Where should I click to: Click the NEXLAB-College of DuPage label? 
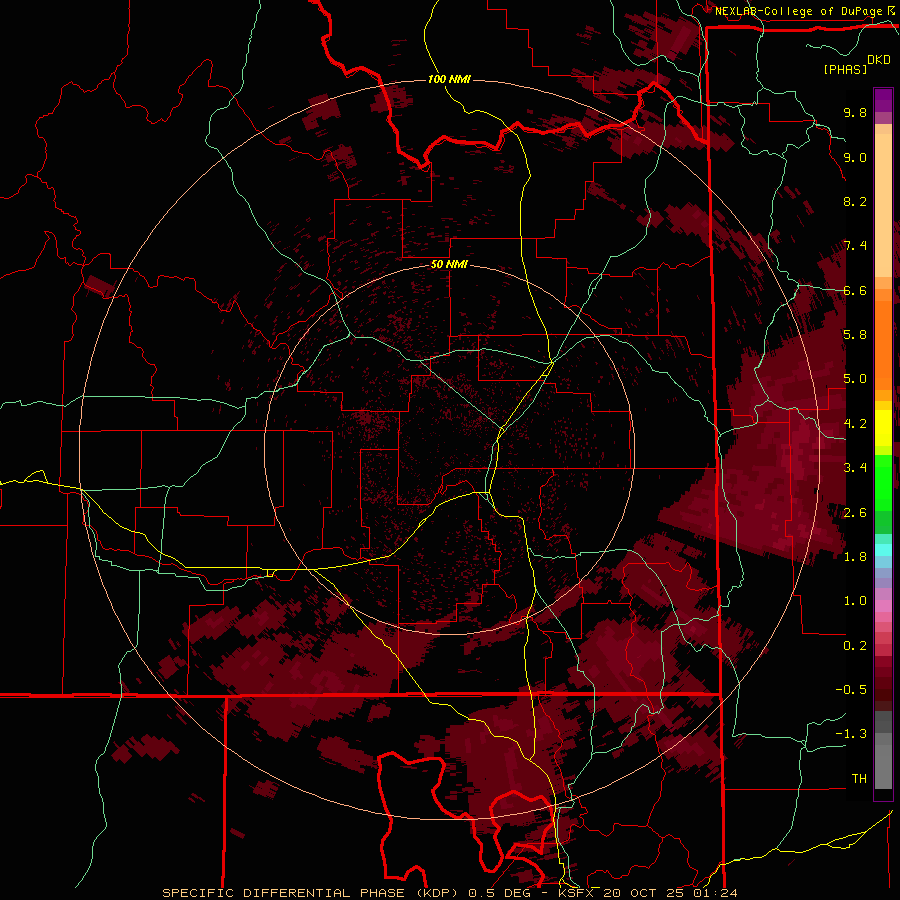tap(798, 11)
